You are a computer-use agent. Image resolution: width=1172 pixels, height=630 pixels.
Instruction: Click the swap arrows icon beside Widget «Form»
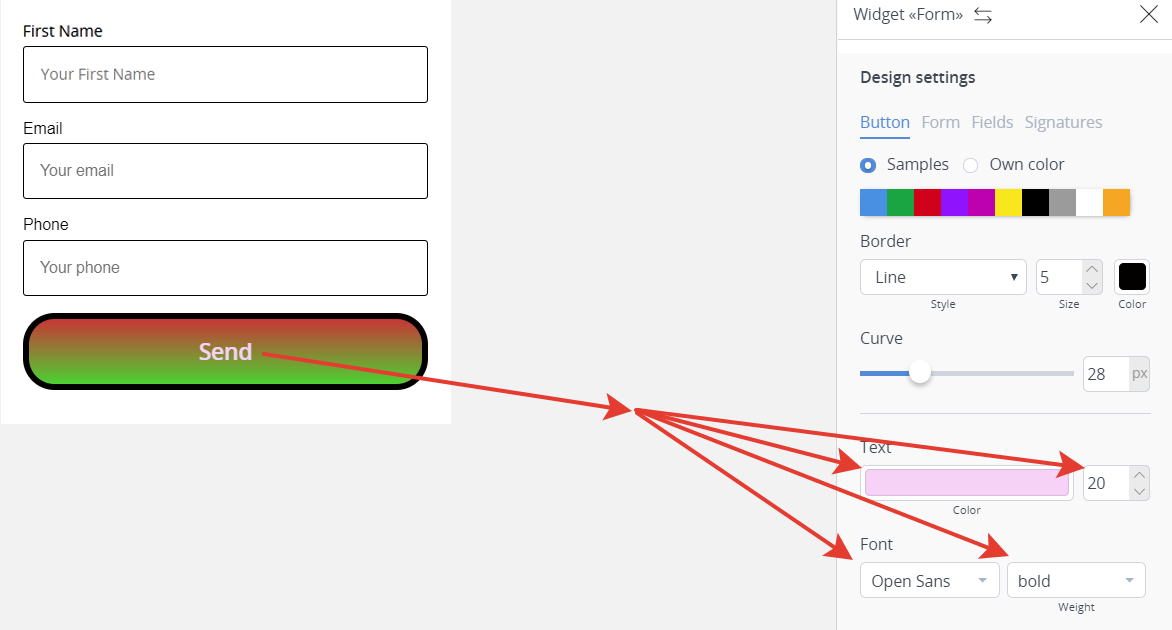[x=983, y=15]
